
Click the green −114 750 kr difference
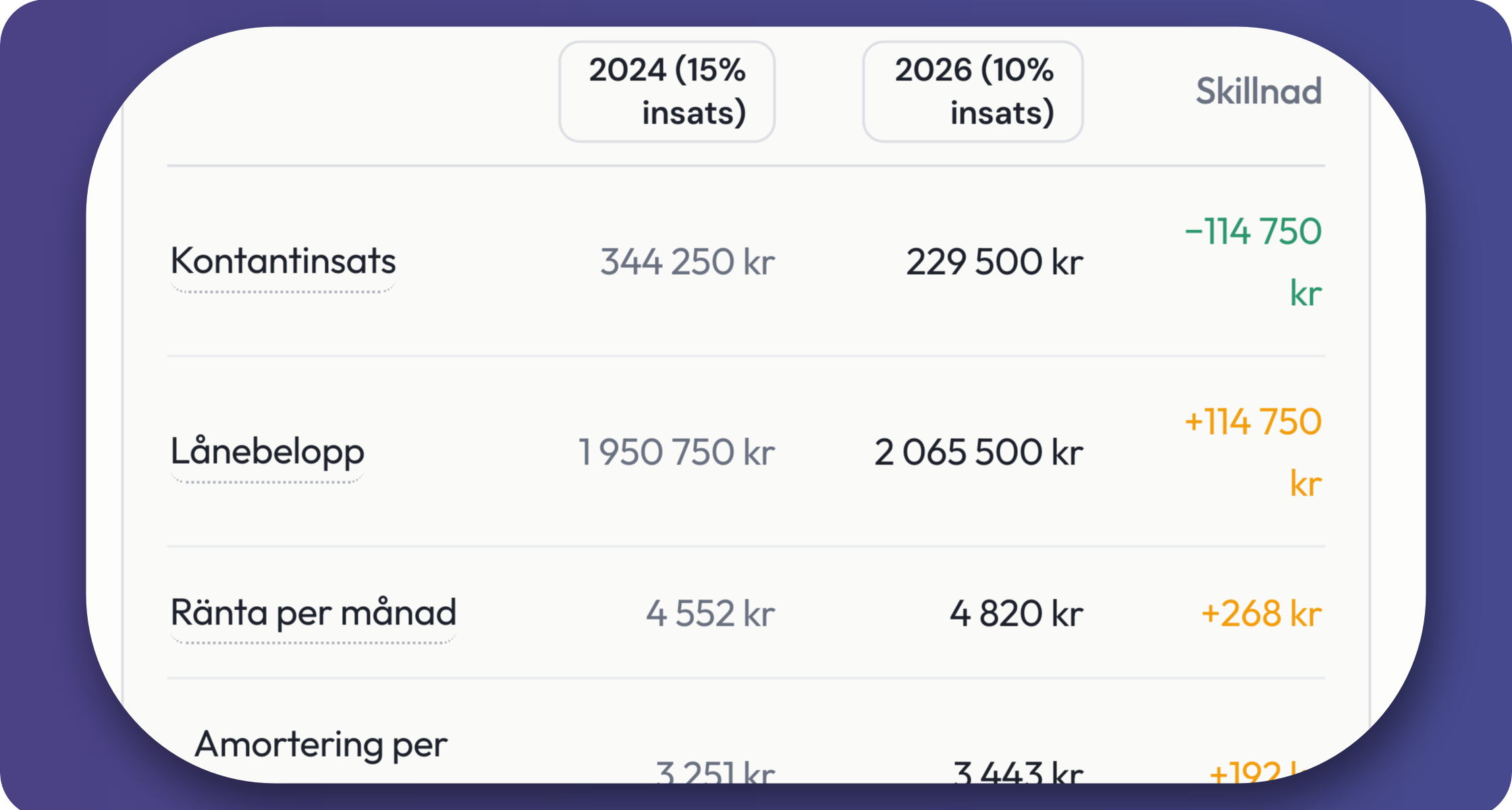(x=1253, y=262)
